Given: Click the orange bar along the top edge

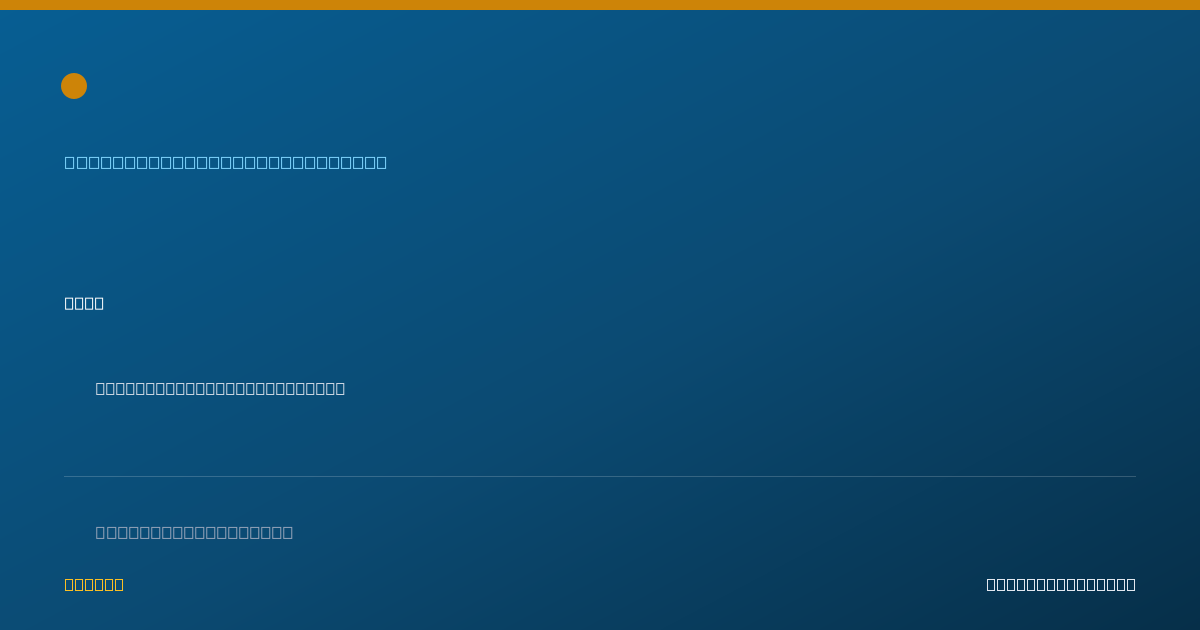Looking at the screenshot, I should tap(600, 5).
